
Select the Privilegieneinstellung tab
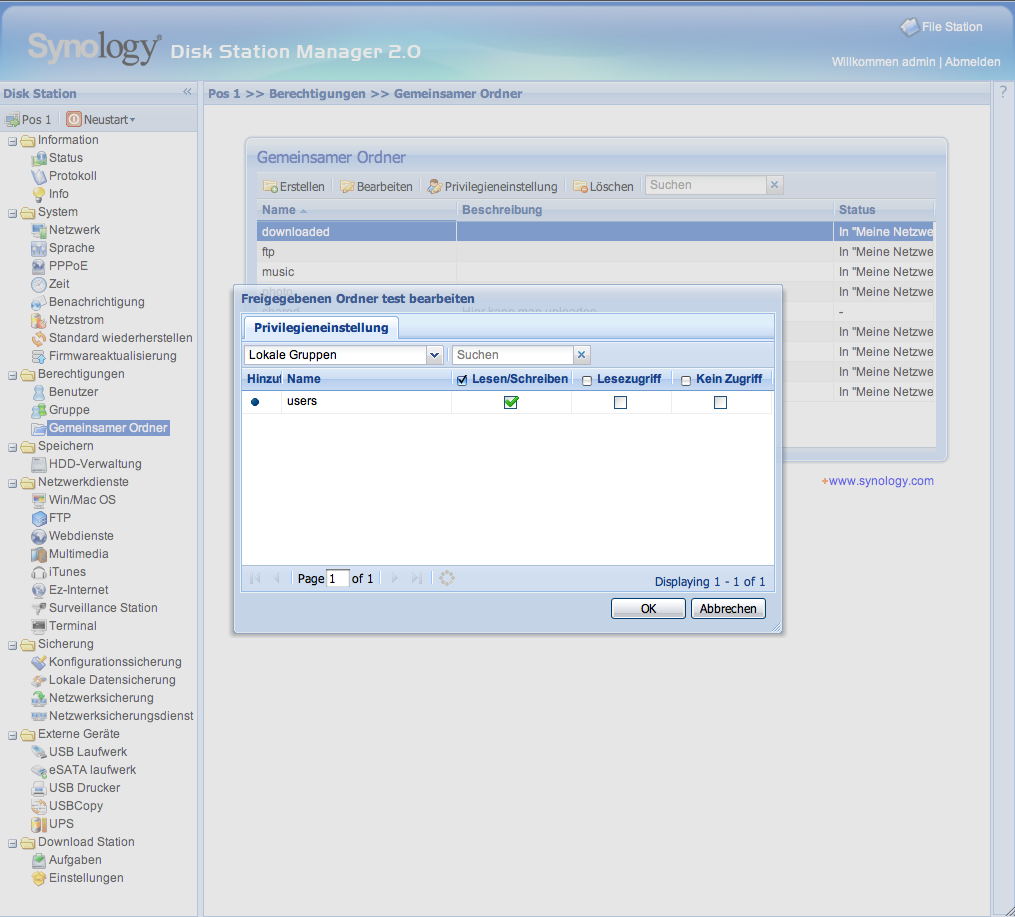[320, 328]
